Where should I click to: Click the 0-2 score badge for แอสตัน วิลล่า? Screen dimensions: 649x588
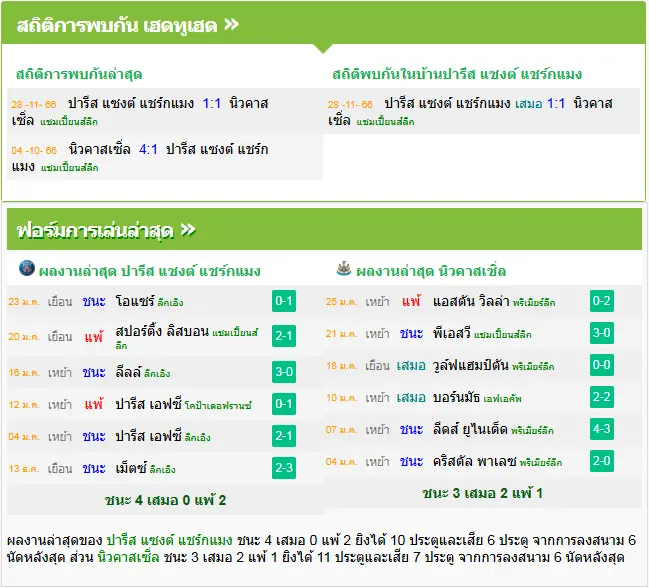(602, 301)
